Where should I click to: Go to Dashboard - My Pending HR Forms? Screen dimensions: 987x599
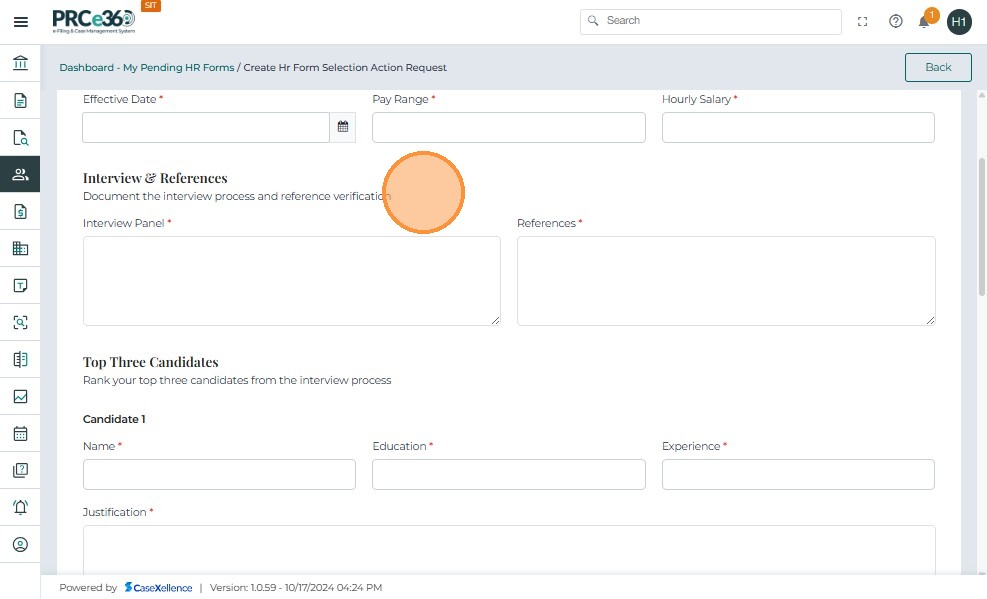tap(146, 68)
